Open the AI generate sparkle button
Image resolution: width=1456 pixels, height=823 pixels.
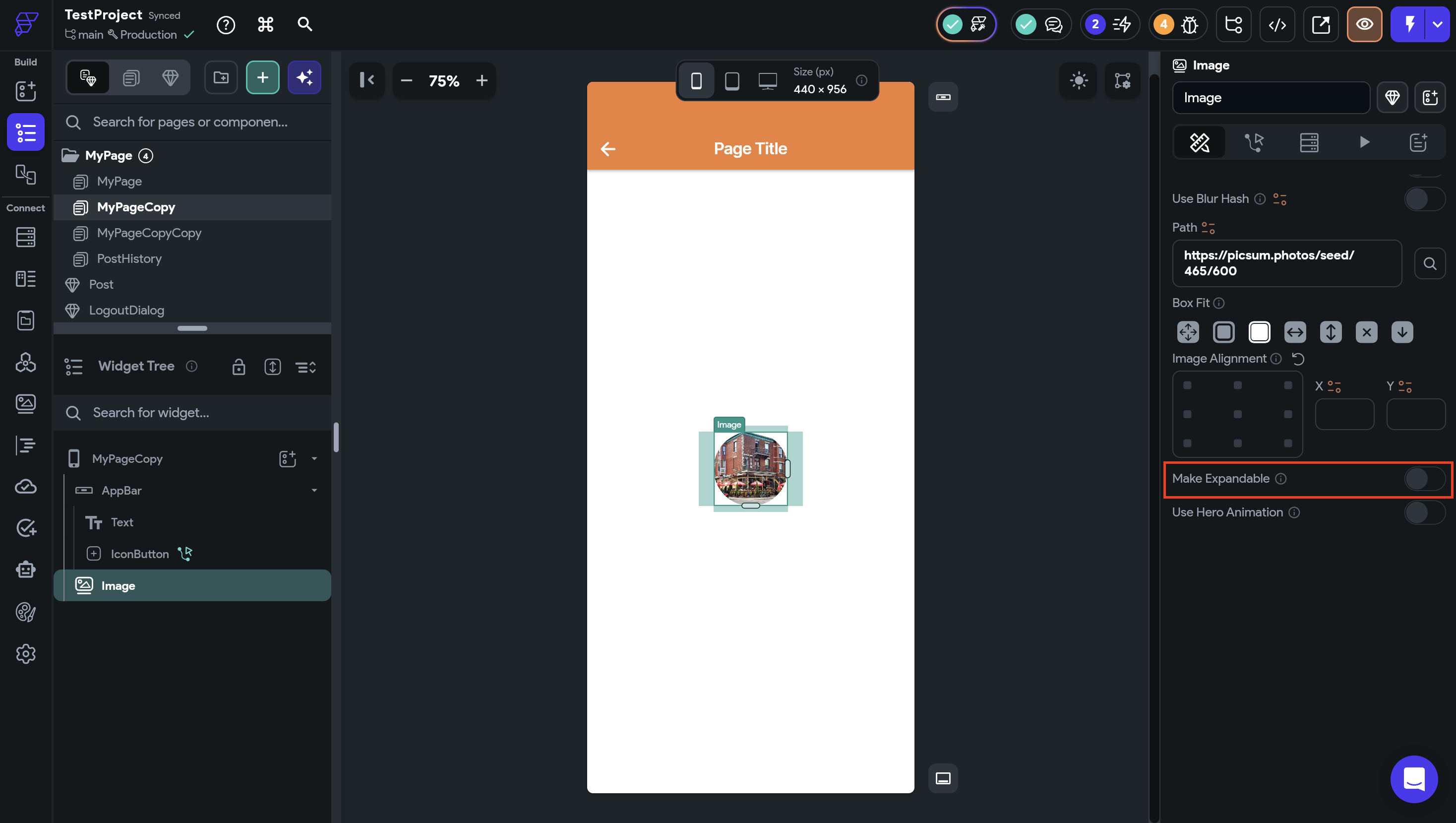(304, 77)
